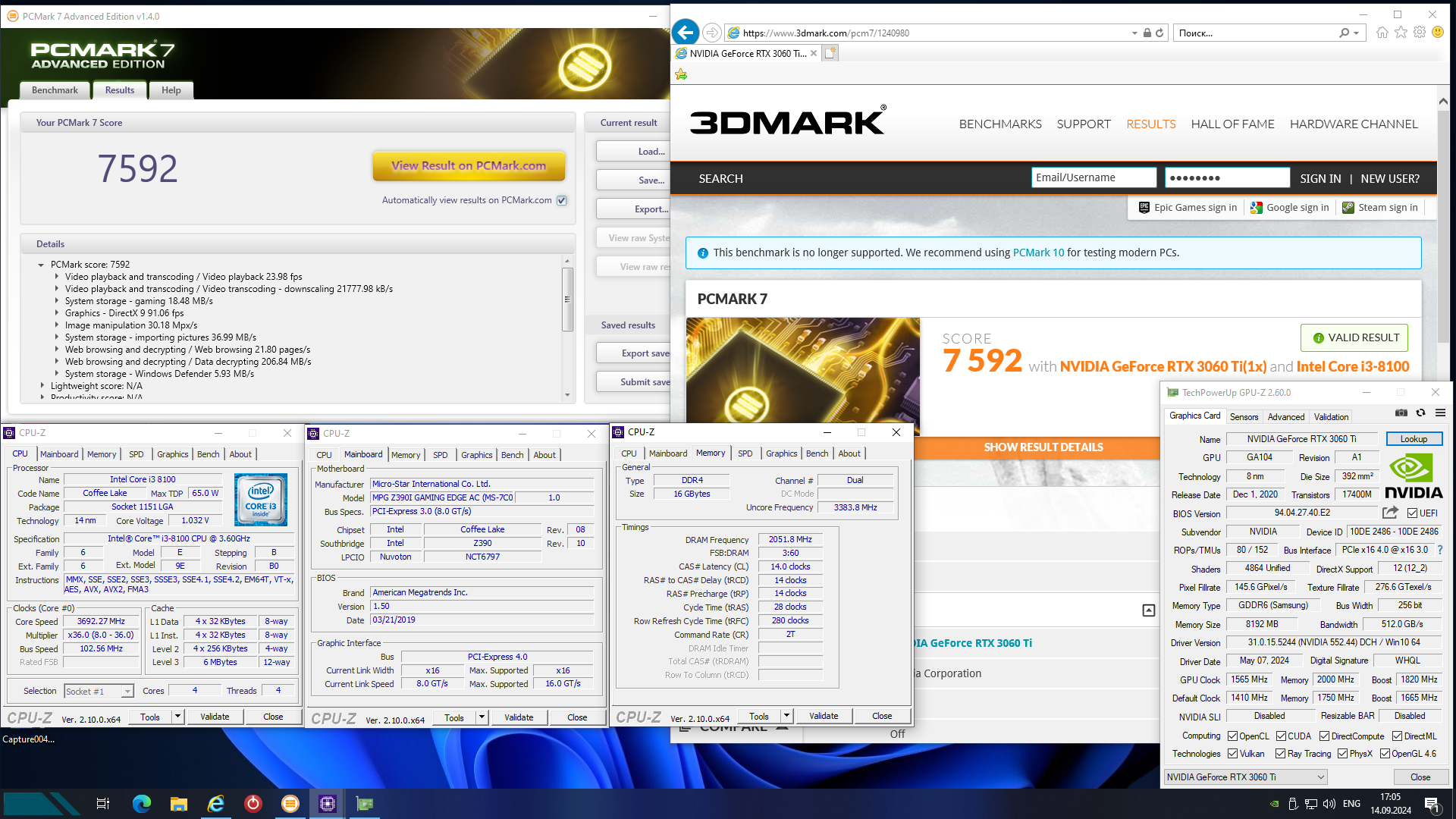Image resolution: width=1456 pixels, height=819 pixels.
Task: Toggle UEFI checkbox in GPU-Z
Action: pos(1413,513)
